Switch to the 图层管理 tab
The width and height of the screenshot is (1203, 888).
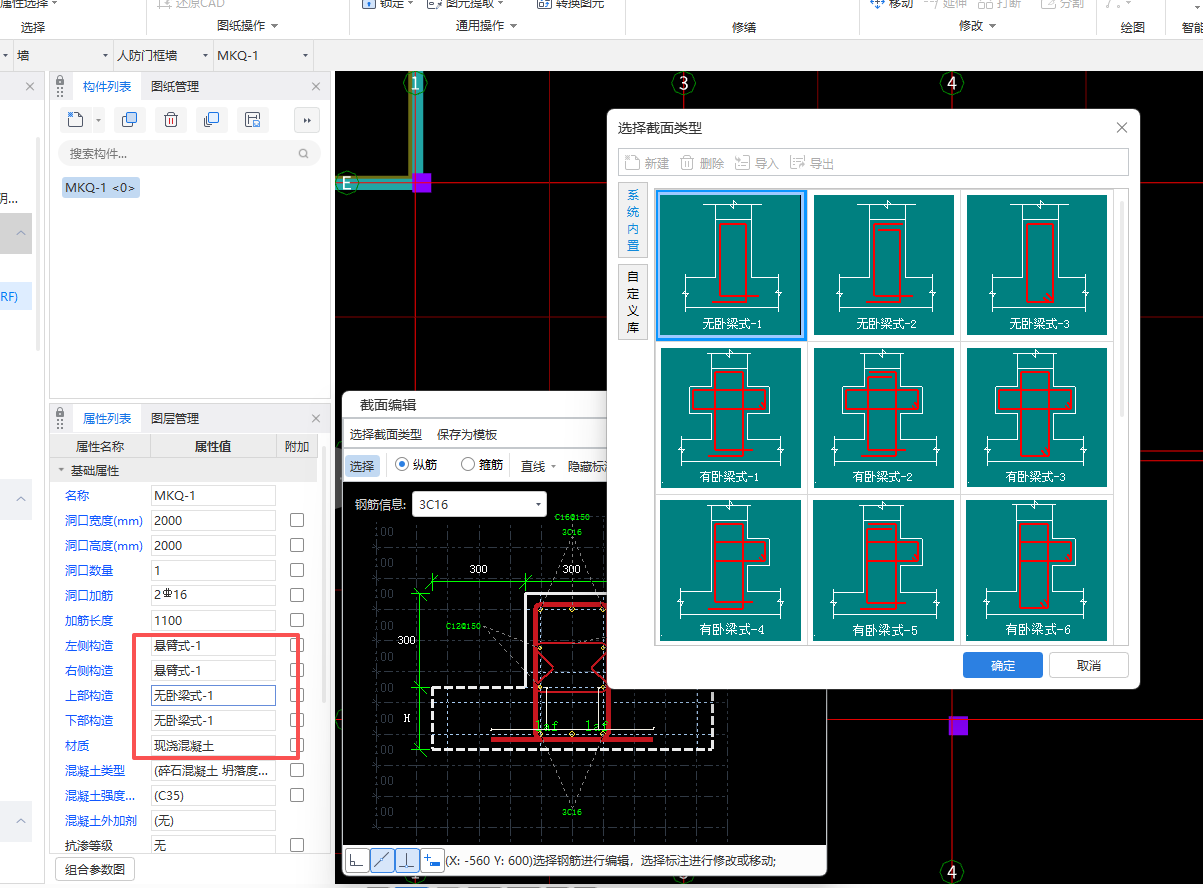point(175,418)
